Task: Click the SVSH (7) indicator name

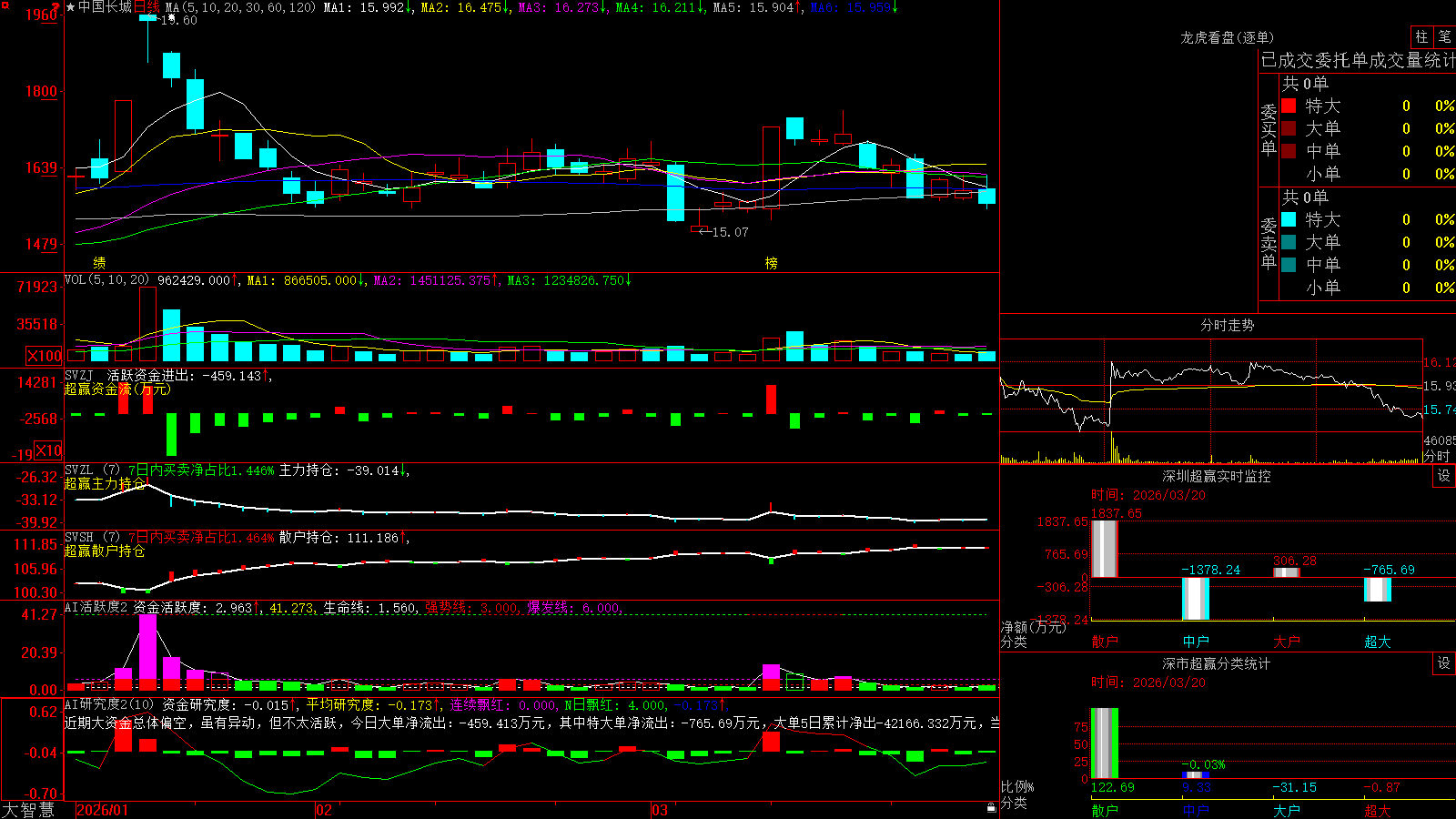Action: (93, 538)
